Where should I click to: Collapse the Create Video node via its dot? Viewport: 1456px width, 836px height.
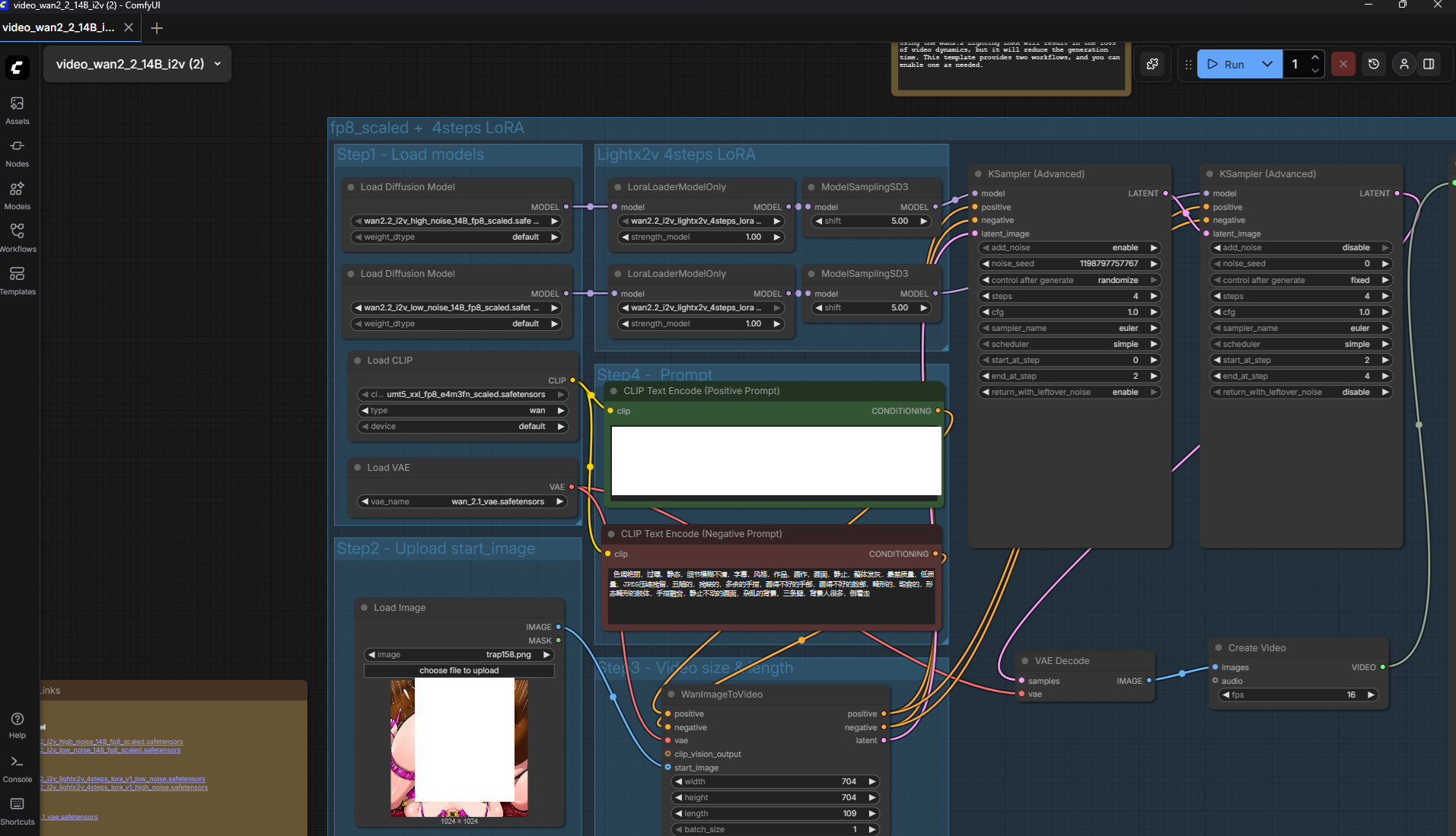1219,648
